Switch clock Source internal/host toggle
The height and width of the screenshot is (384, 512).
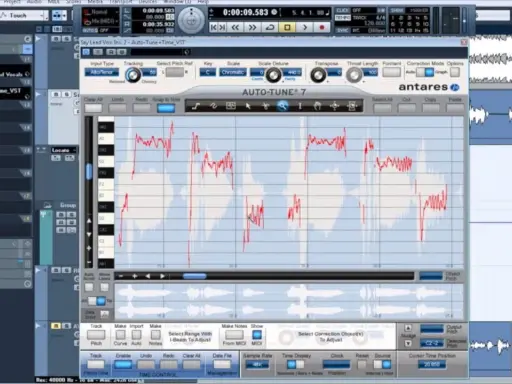(x=382, y=364)
